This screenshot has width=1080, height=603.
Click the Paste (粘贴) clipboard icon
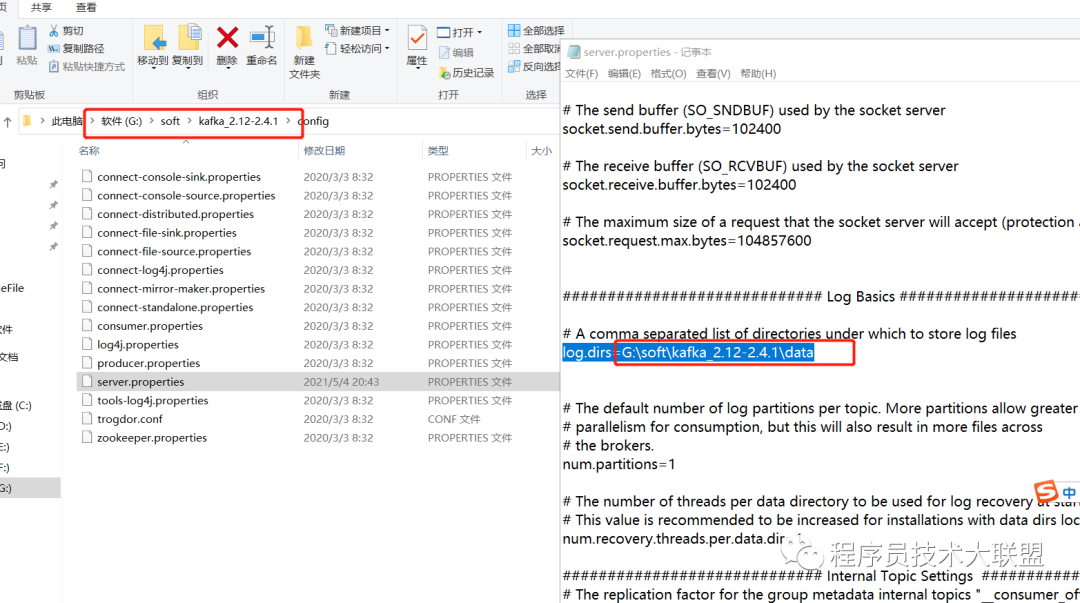click(x=27, y=38)
